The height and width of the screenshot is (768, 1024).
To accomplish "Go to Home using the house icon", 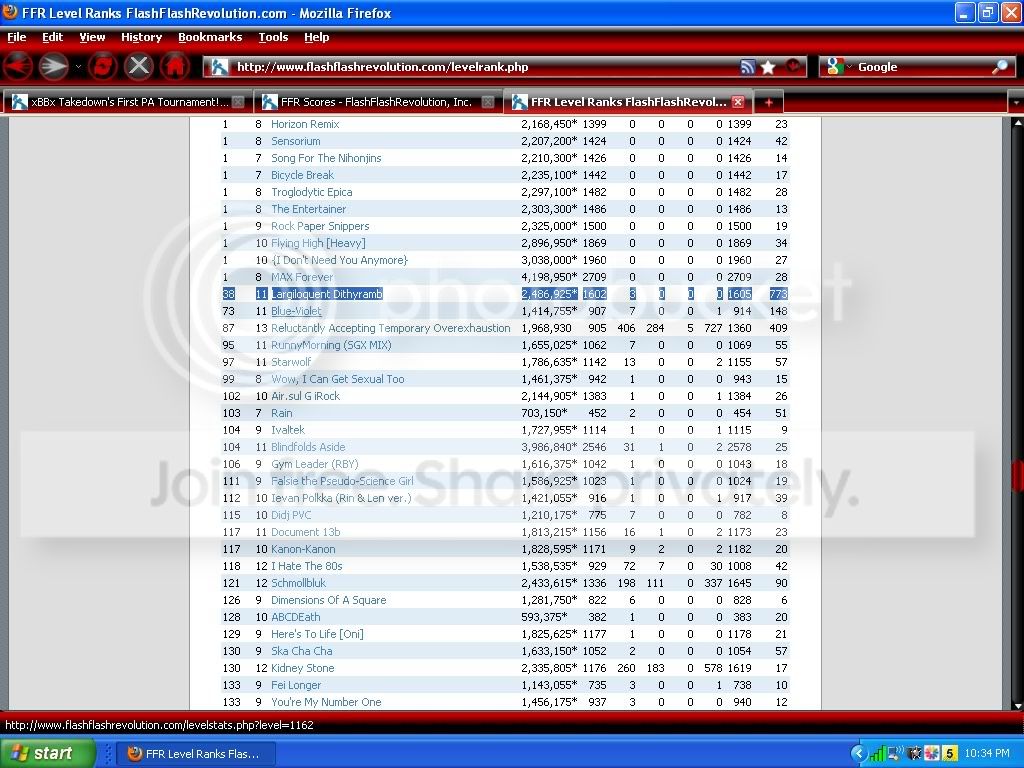I will pos(175,67).
